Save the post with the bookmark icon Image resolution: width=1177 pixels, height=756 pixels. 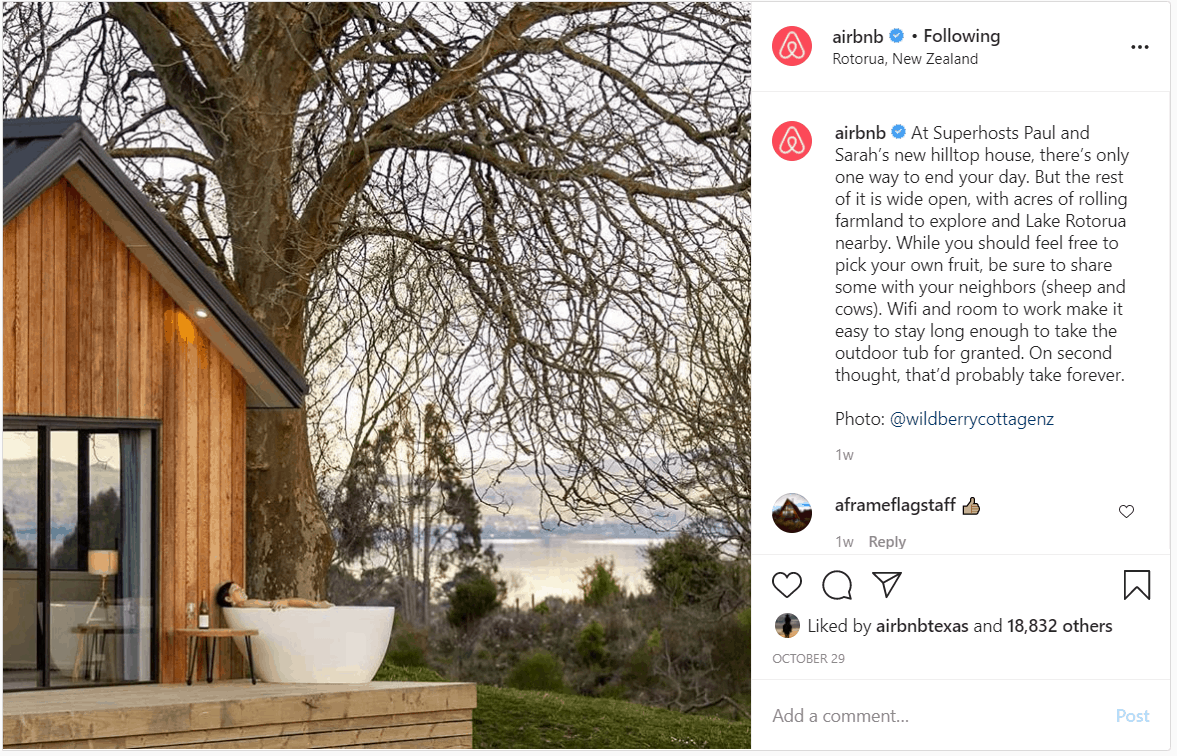click(1136, 585)
